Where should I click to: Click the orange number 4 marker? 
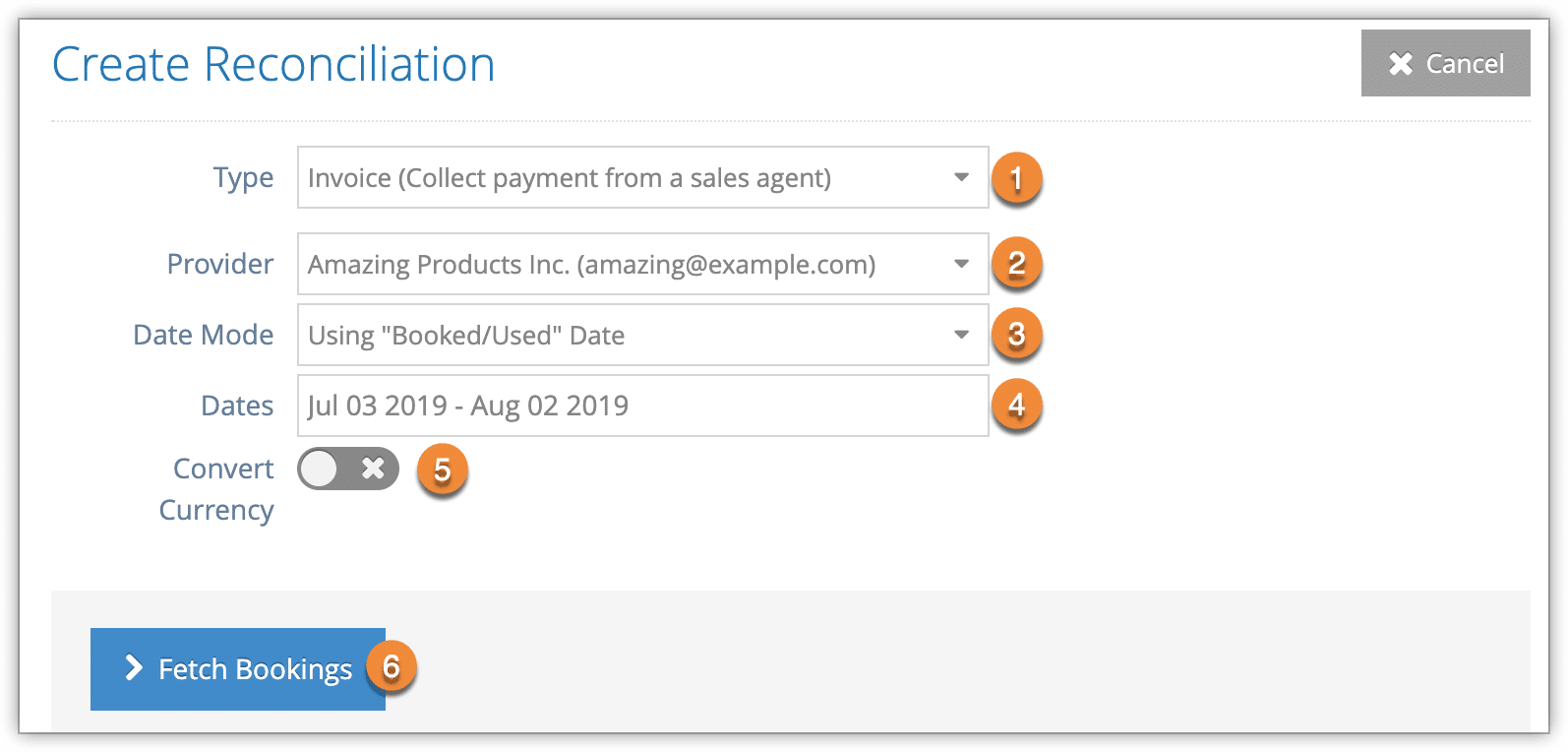[1016, 406]
